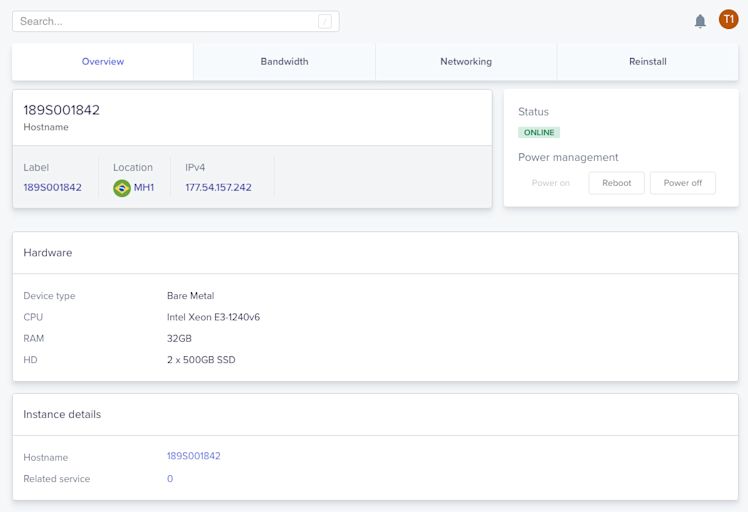
Task: Click the Power management heading
Action: pos(568,157)
